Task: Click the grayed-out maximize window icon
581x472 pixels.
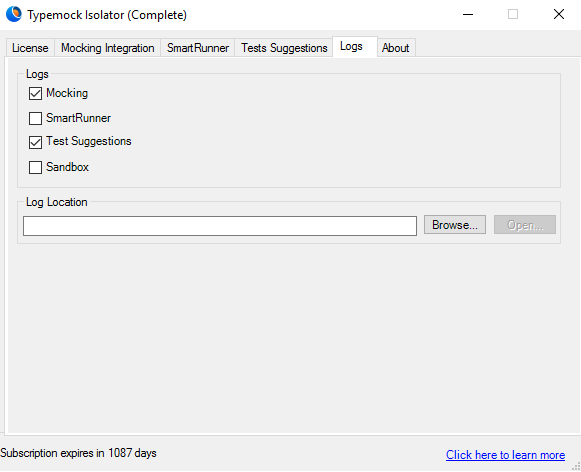Action: click(x=513, y=14)
